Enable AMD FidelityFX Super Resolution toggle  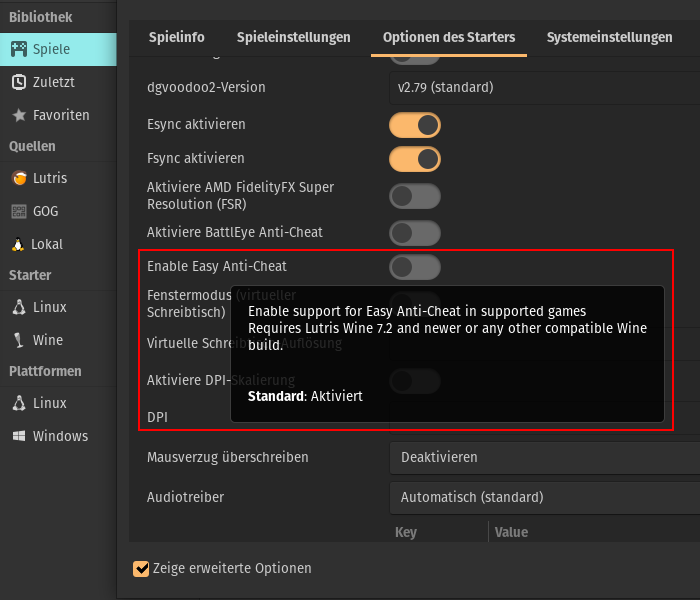click(415, 196)
